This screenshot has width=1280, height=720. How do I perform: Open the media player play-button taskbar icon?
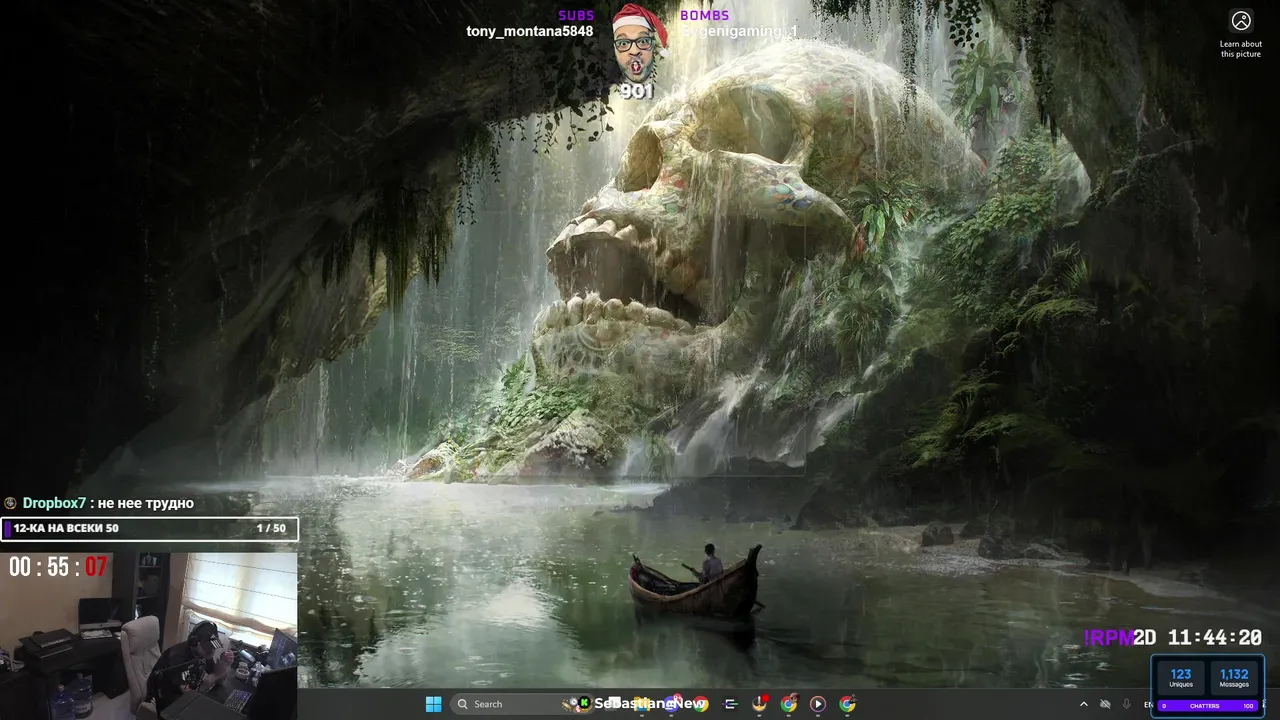(x=818, y=704)
